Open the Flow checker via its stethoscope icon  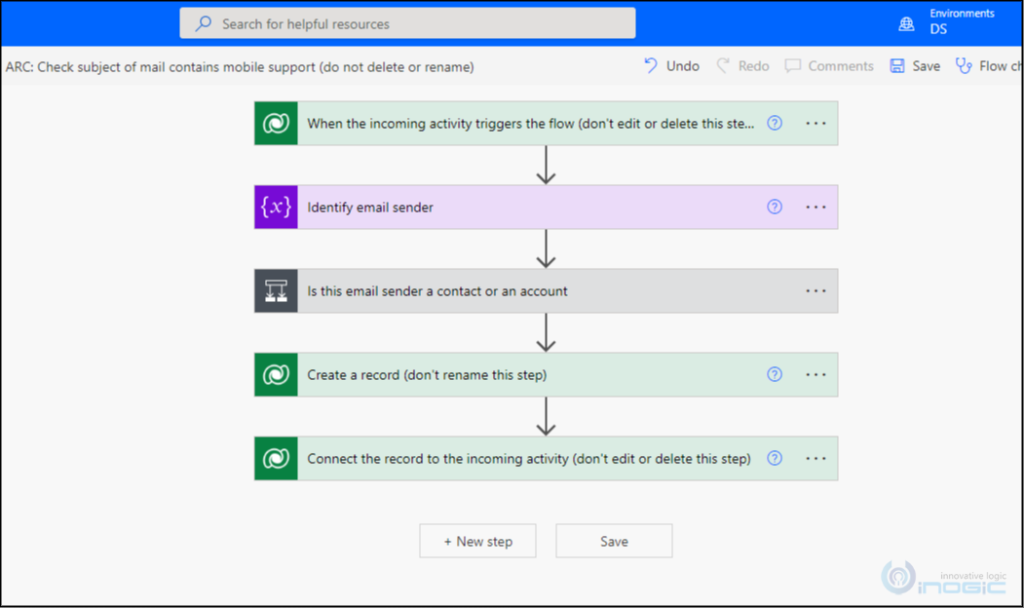(962, 65)
